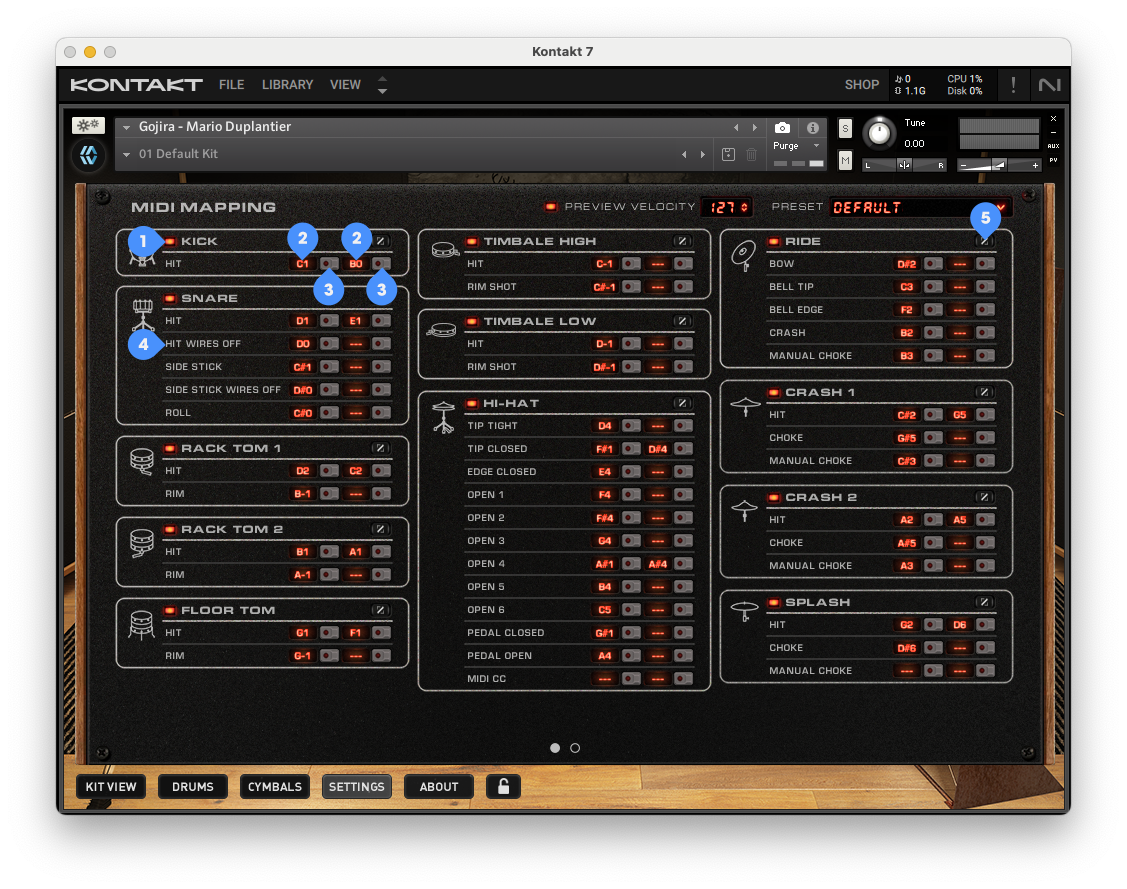
Task: Click the Tune knob
Action: (x=879, y=132)
